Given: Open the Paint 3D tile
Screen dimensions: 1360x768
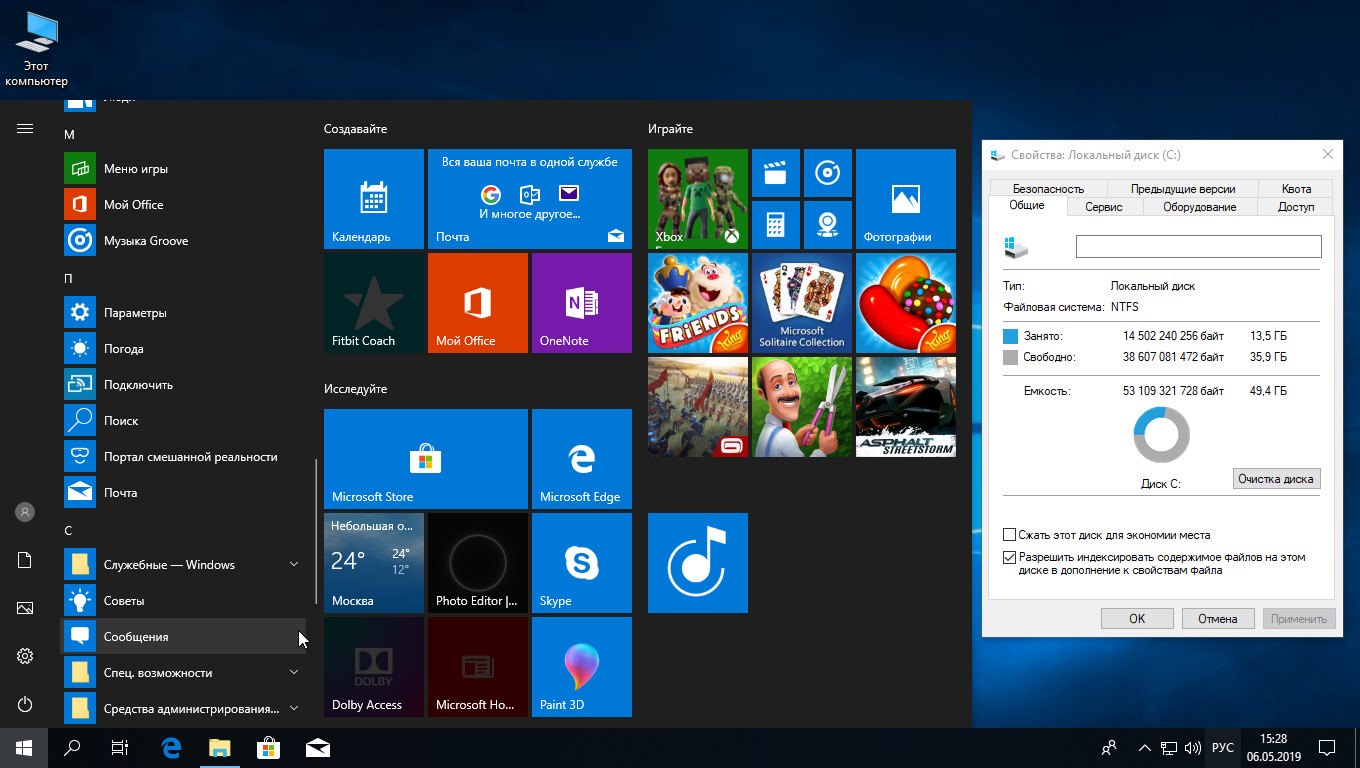Looking at the screenshot, I should 582,667.
